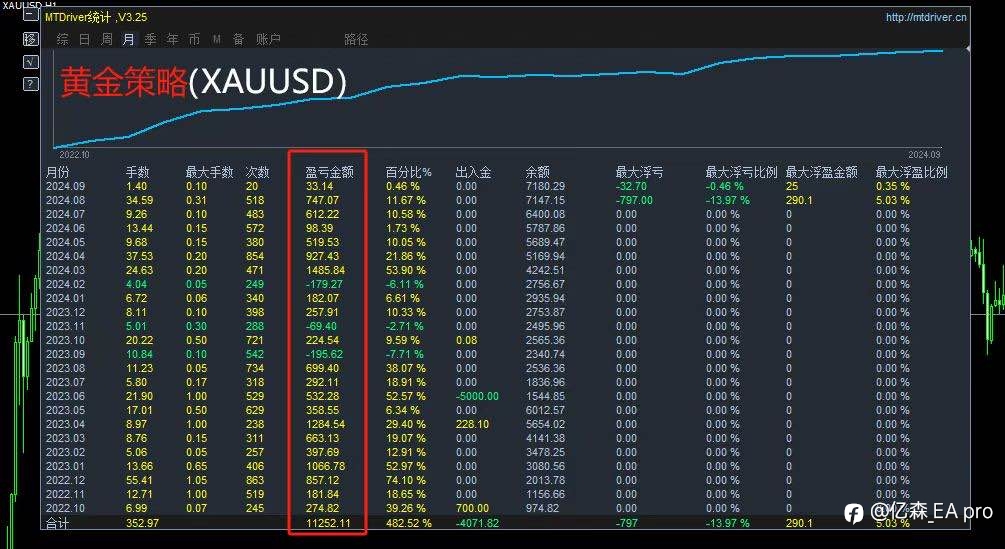Click the profit value 1485.84
Viewport: 1005px width, 549px height.
(x=326, y=270)
